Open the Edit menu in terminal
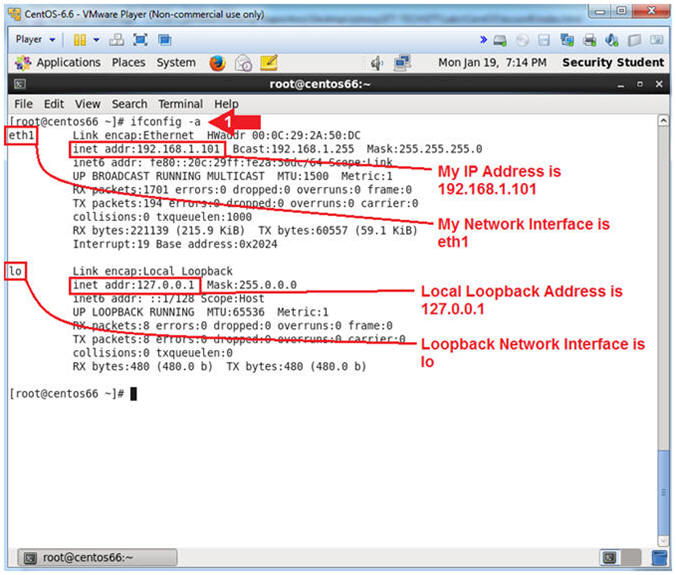This screenshot has height=575, width=676. (54, 104)
